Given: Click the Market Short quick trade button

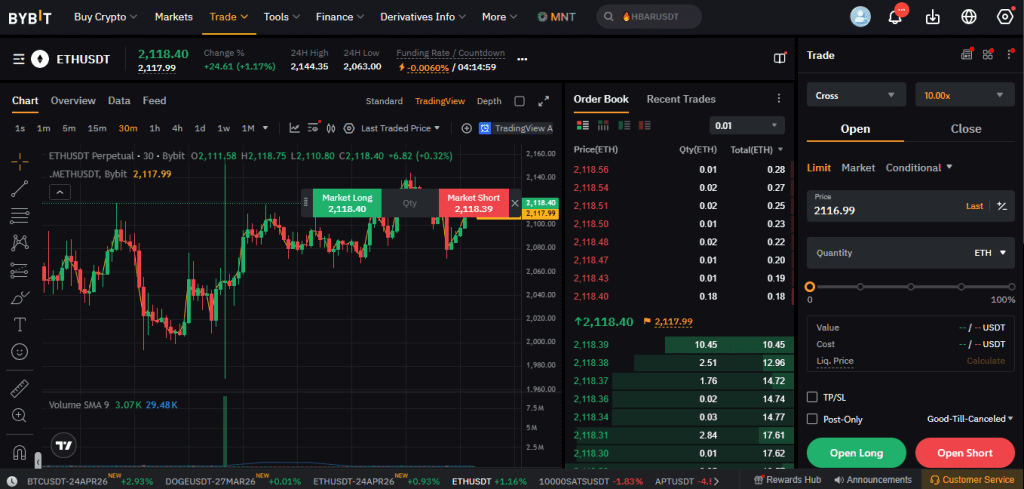Looking at the screenshot, I should tap(473, 203).
